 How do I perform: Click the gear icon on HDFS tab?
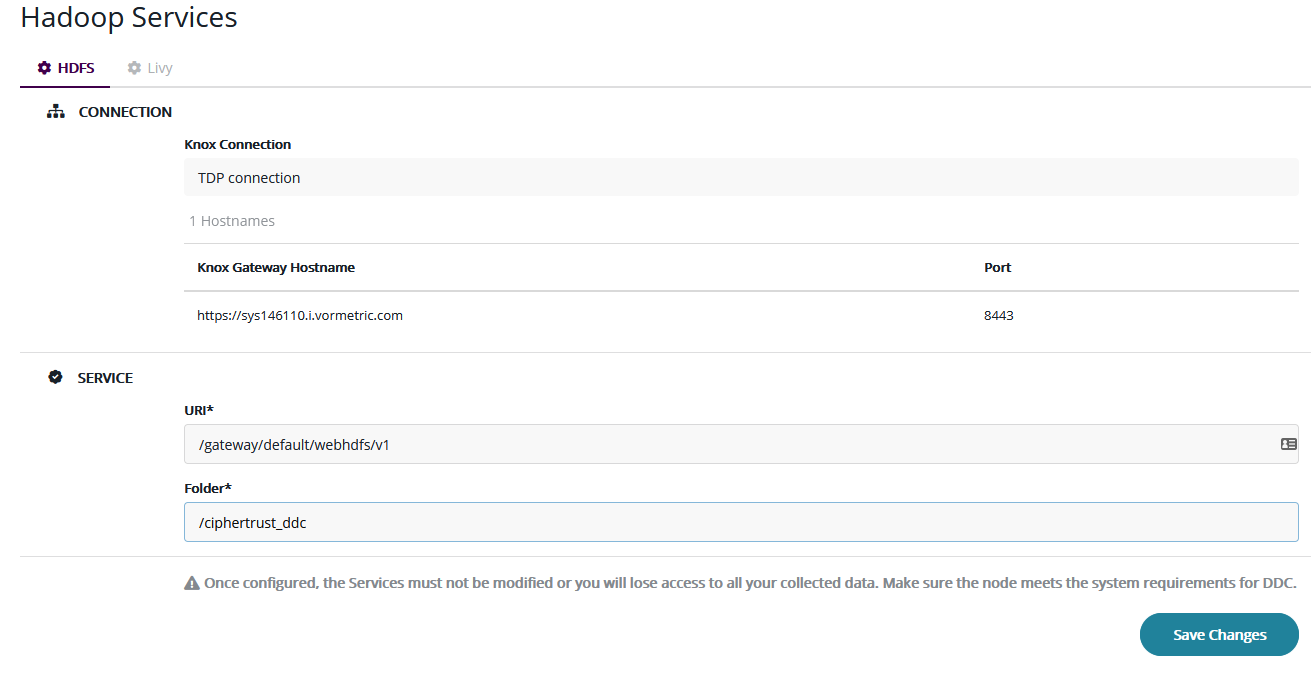(x=44, y=68)
